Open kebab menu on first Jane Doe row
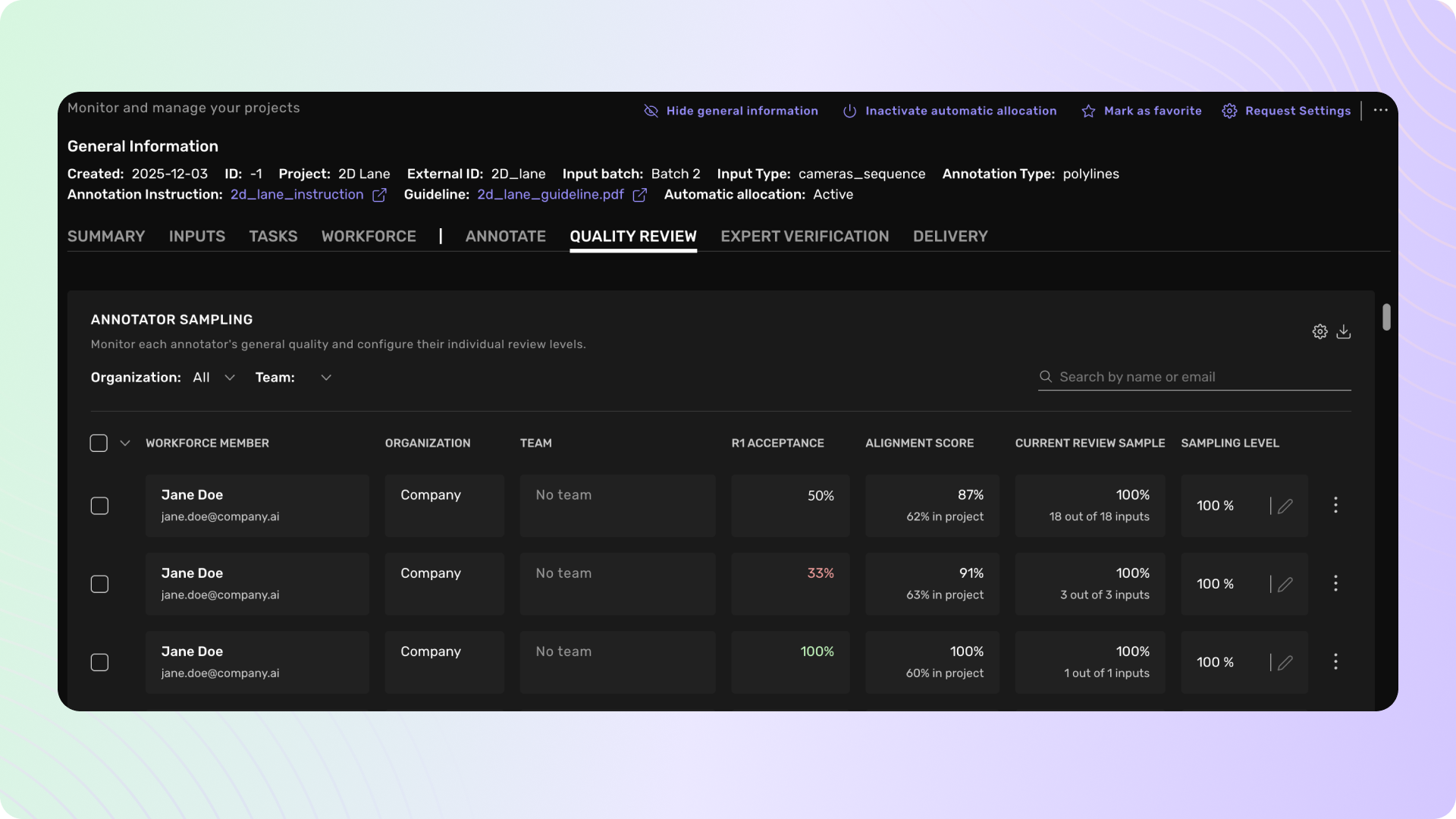The image size is (1456, 819). (x=1335, y=506)
